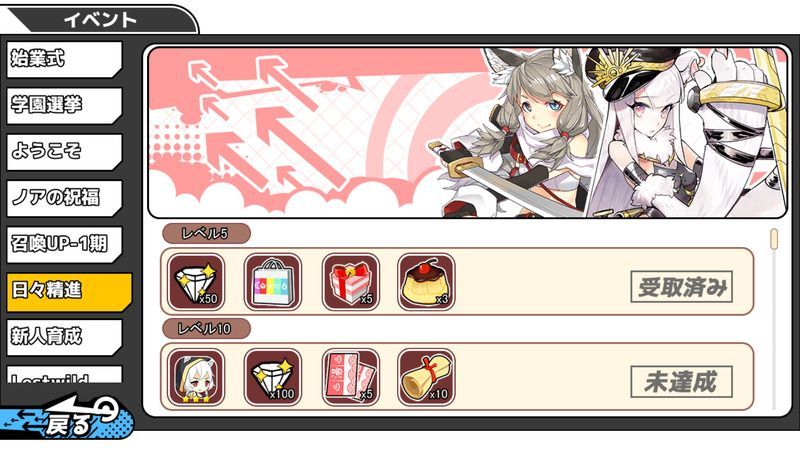This screenshot has height=450, width=800.
Task: Select the gift box x5 reward icon
Action: point(350,282)
